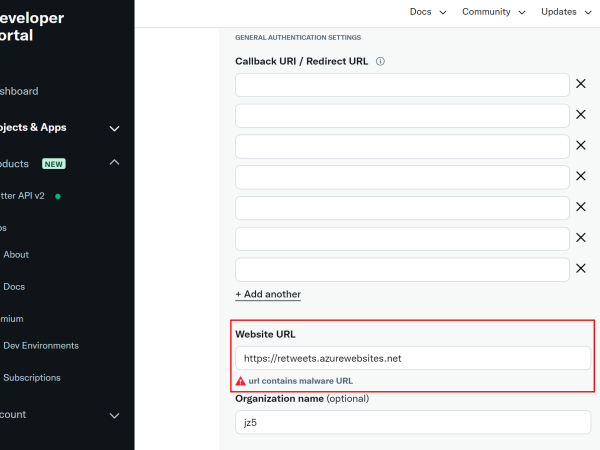The image size is (600, 450).
Task: Click the NEW badge next to Products
Action: (x=54, y=164)
